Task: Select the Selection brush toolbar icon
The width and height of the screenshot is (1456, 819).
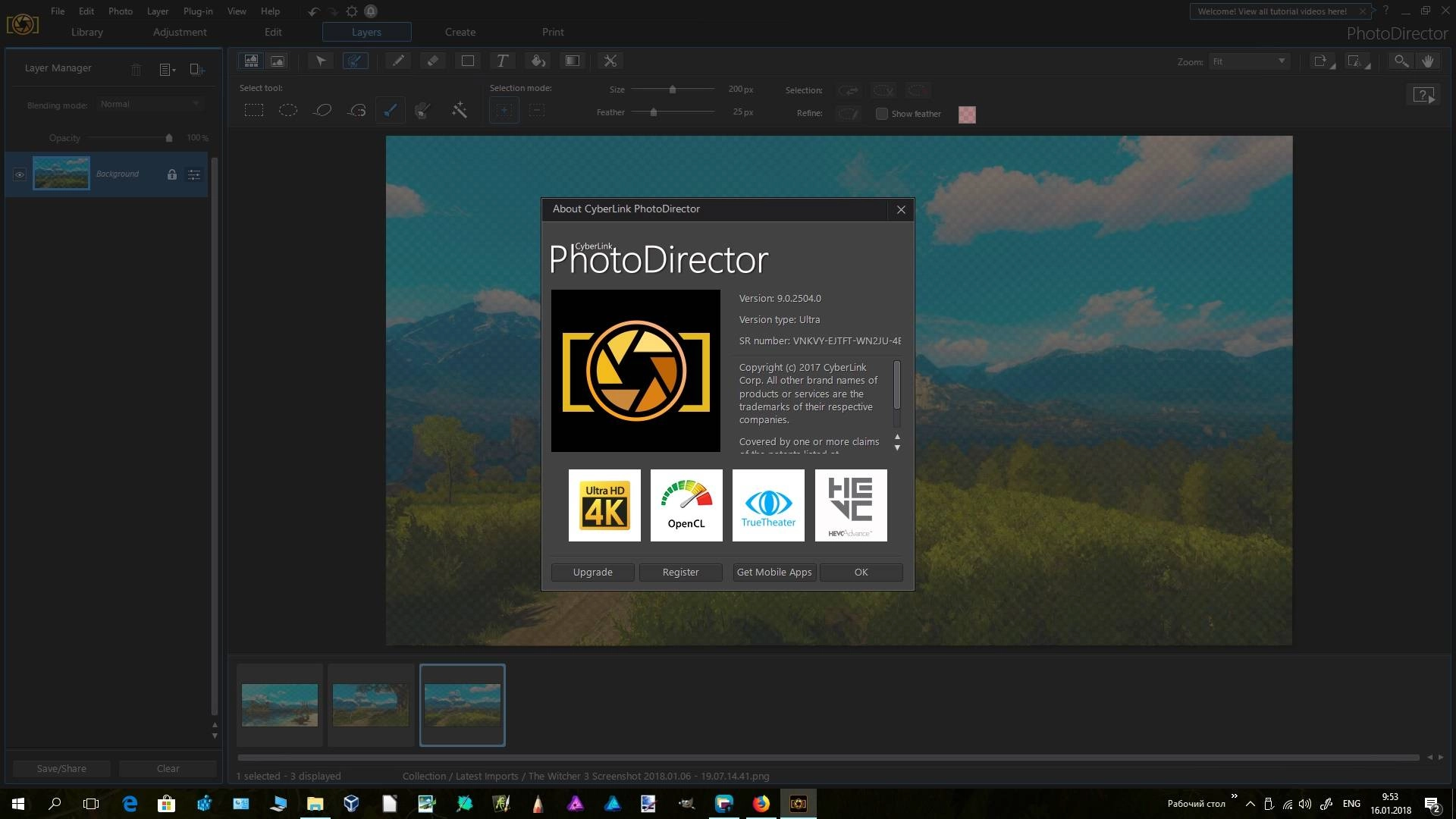Action: point(355,61)
